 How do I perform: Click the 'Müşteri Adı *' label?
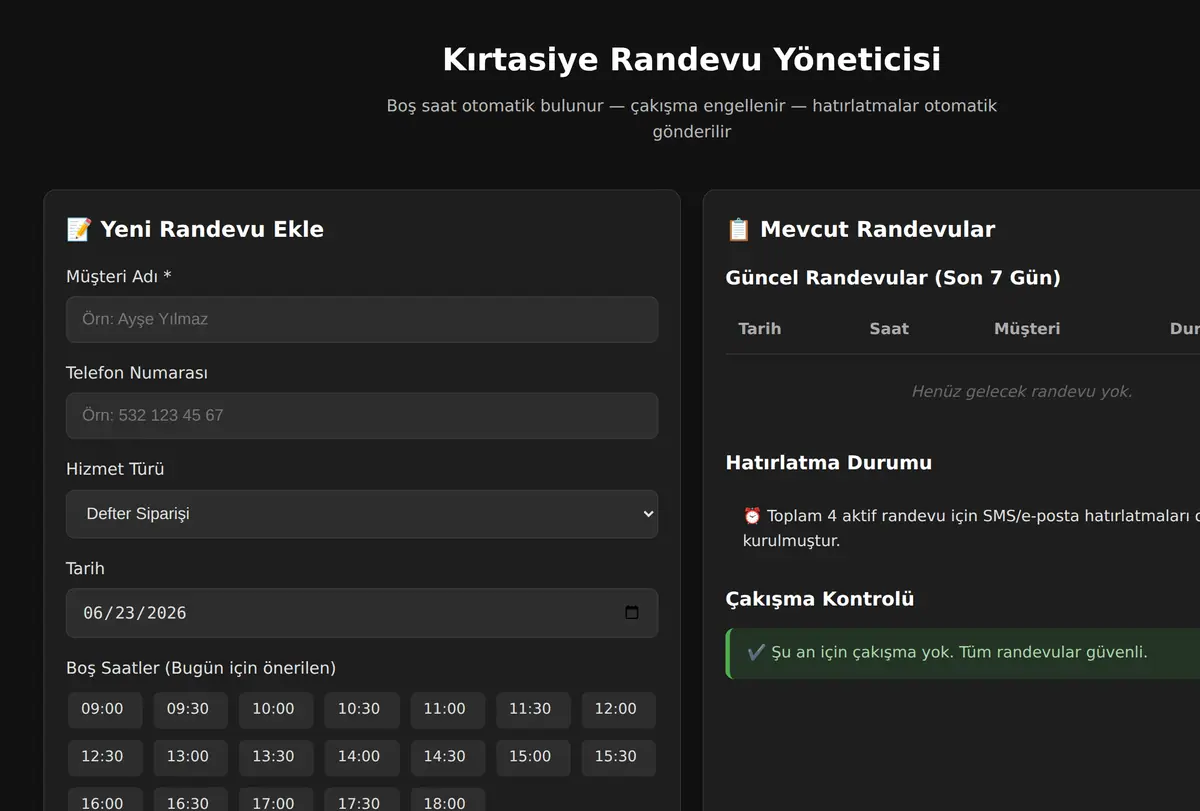tap(119, 276)
